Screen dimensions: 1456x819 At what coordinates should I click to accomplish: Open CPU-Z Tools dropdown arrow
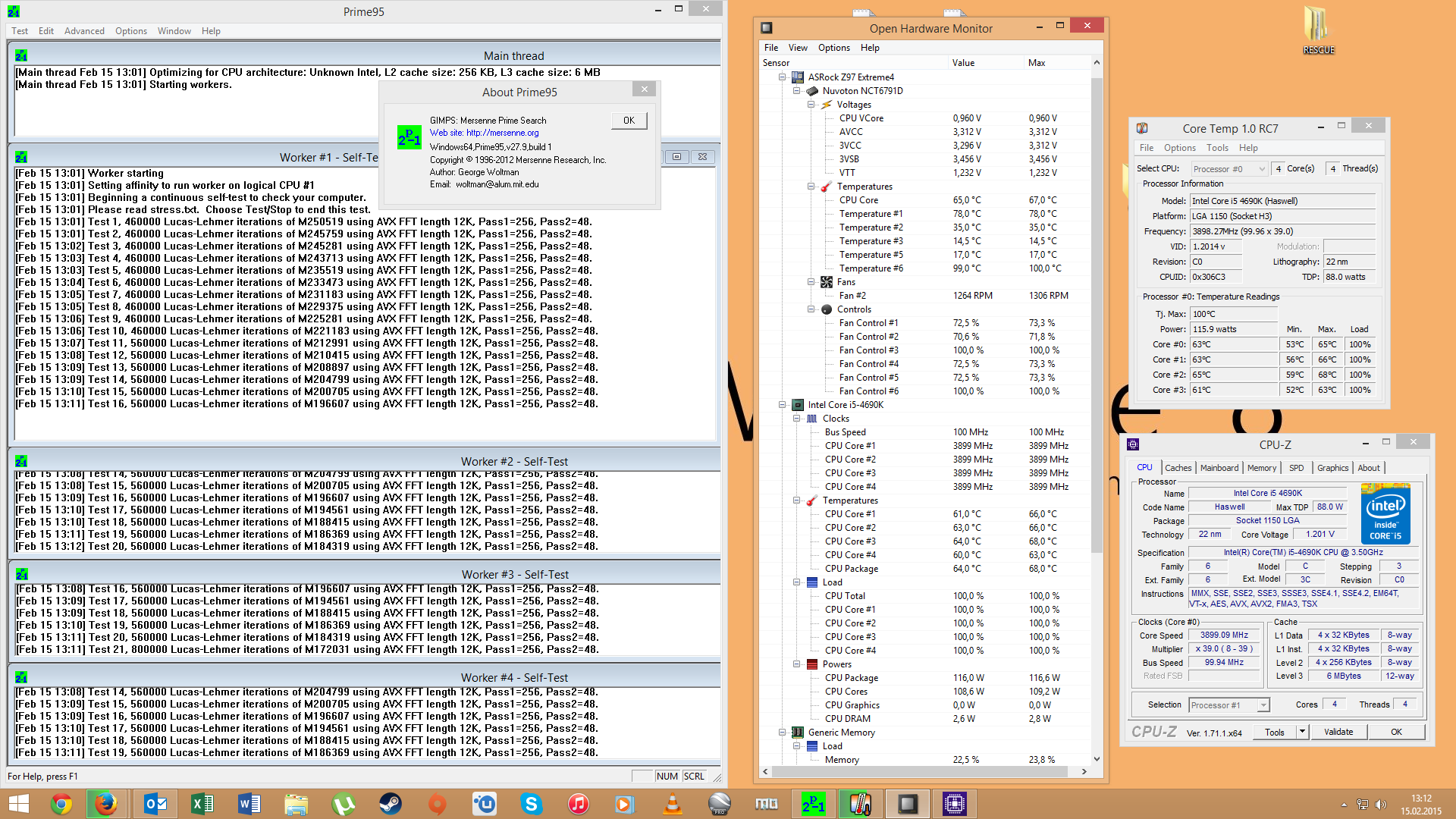(x=1303, y=732)
